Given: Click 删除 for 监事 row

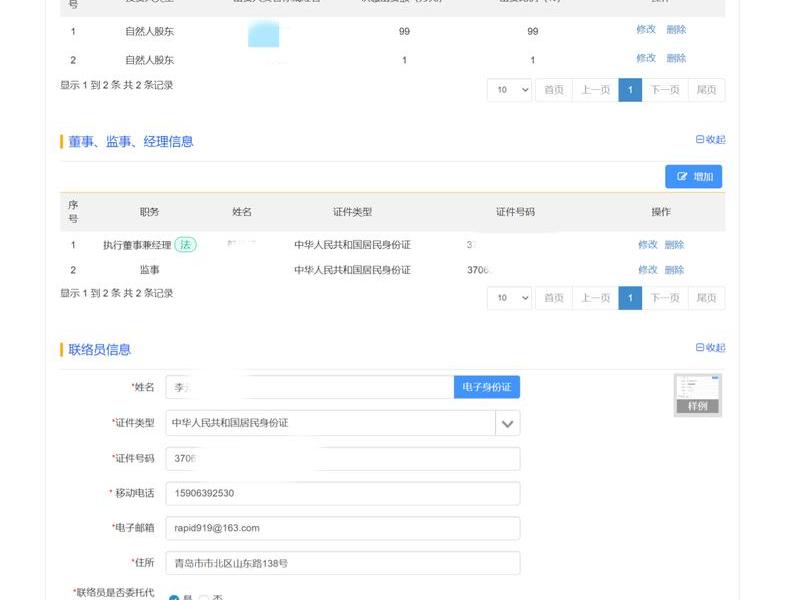Looking at the screenshot, I should (x=674, y=270).
